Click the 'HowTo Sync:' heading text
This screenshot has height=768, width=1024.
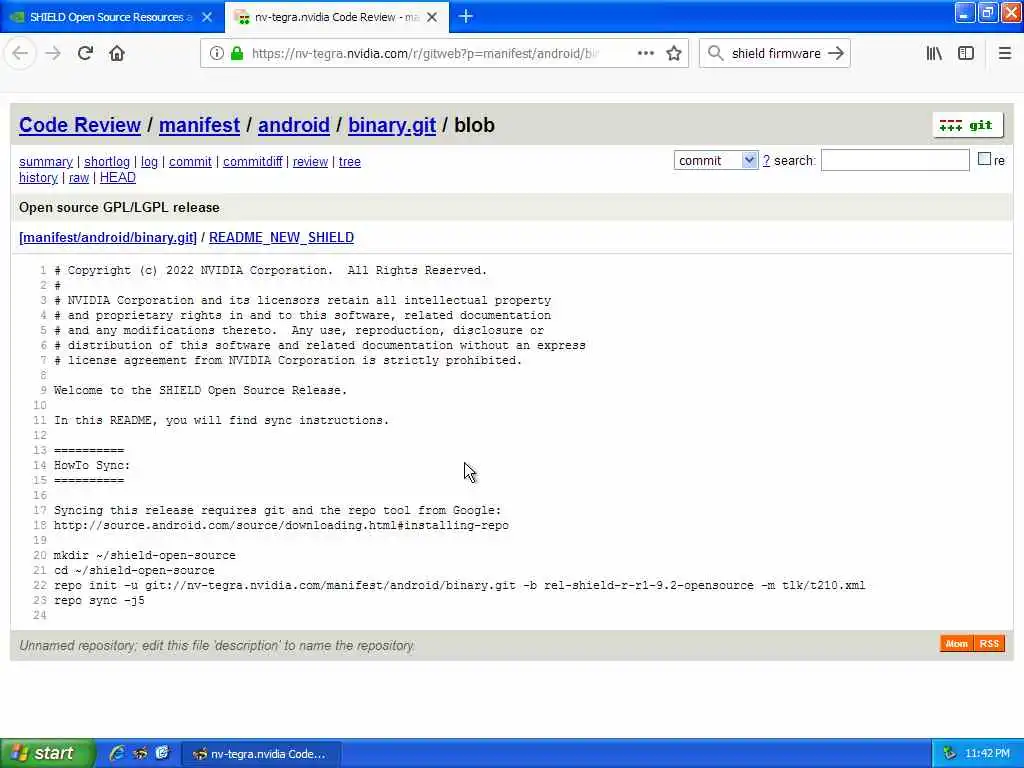tap(92, 465)
